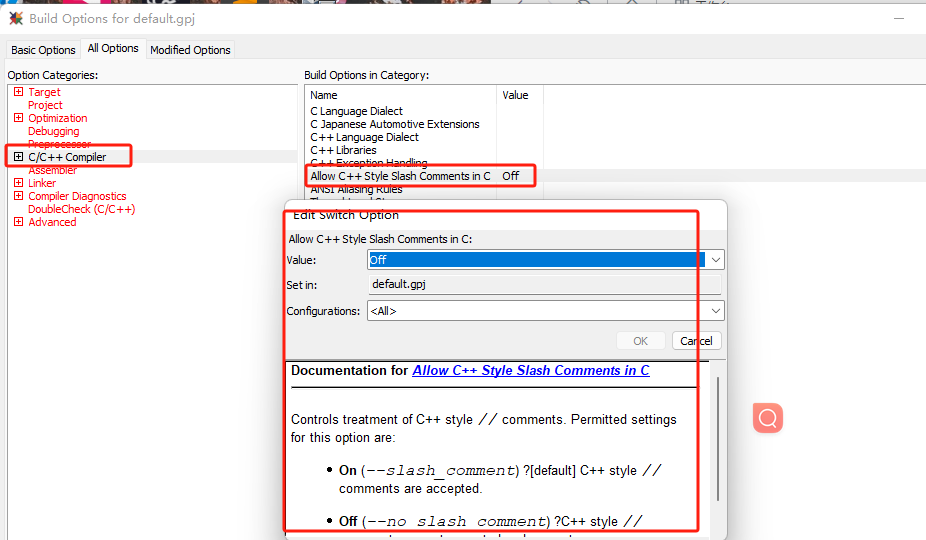Open the Configurations dropdown
The image size is (926, 540).
pyautogui.click(x=715, y=311)
